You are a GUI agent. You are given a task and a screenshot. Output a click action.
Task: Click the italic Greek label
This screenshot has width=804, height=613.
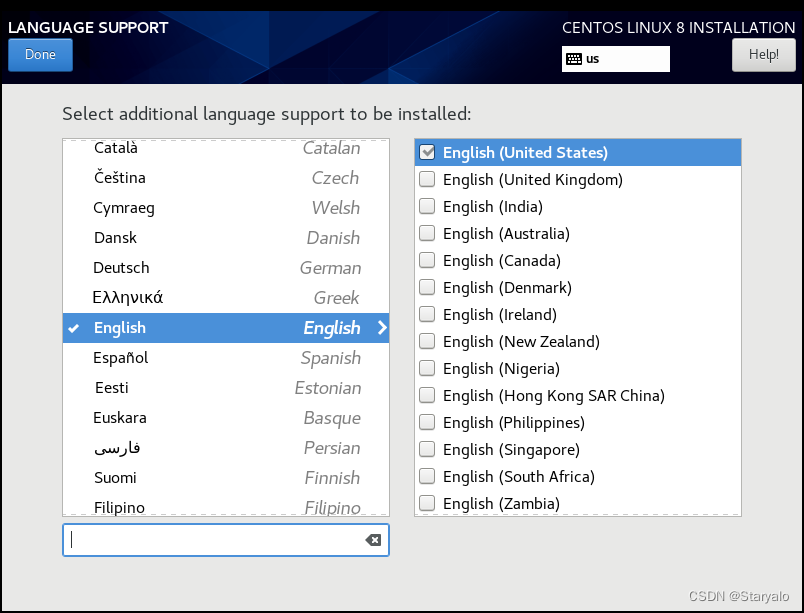[336, 298]
